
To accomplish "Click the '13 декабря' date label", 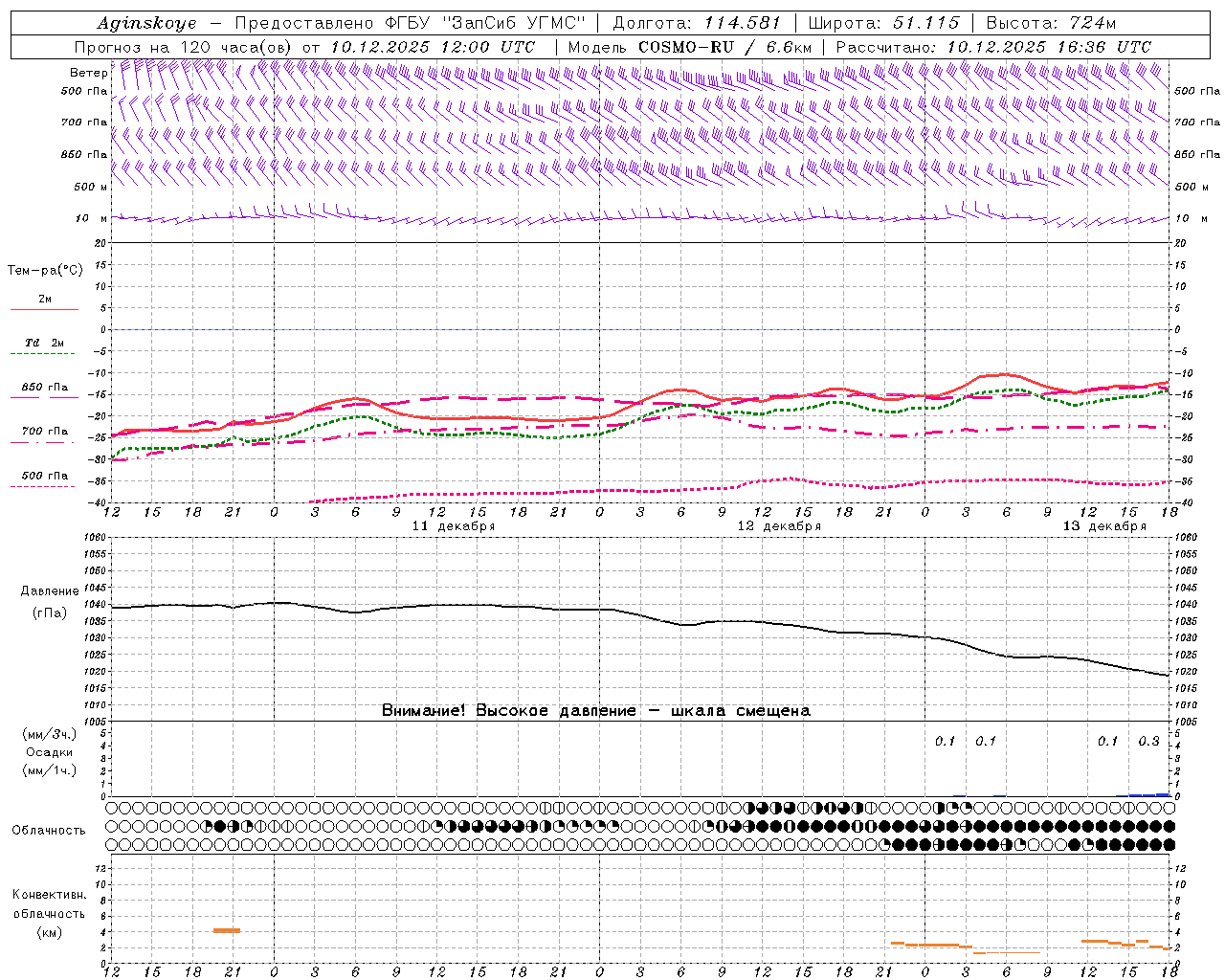I will coord(1104,526).
